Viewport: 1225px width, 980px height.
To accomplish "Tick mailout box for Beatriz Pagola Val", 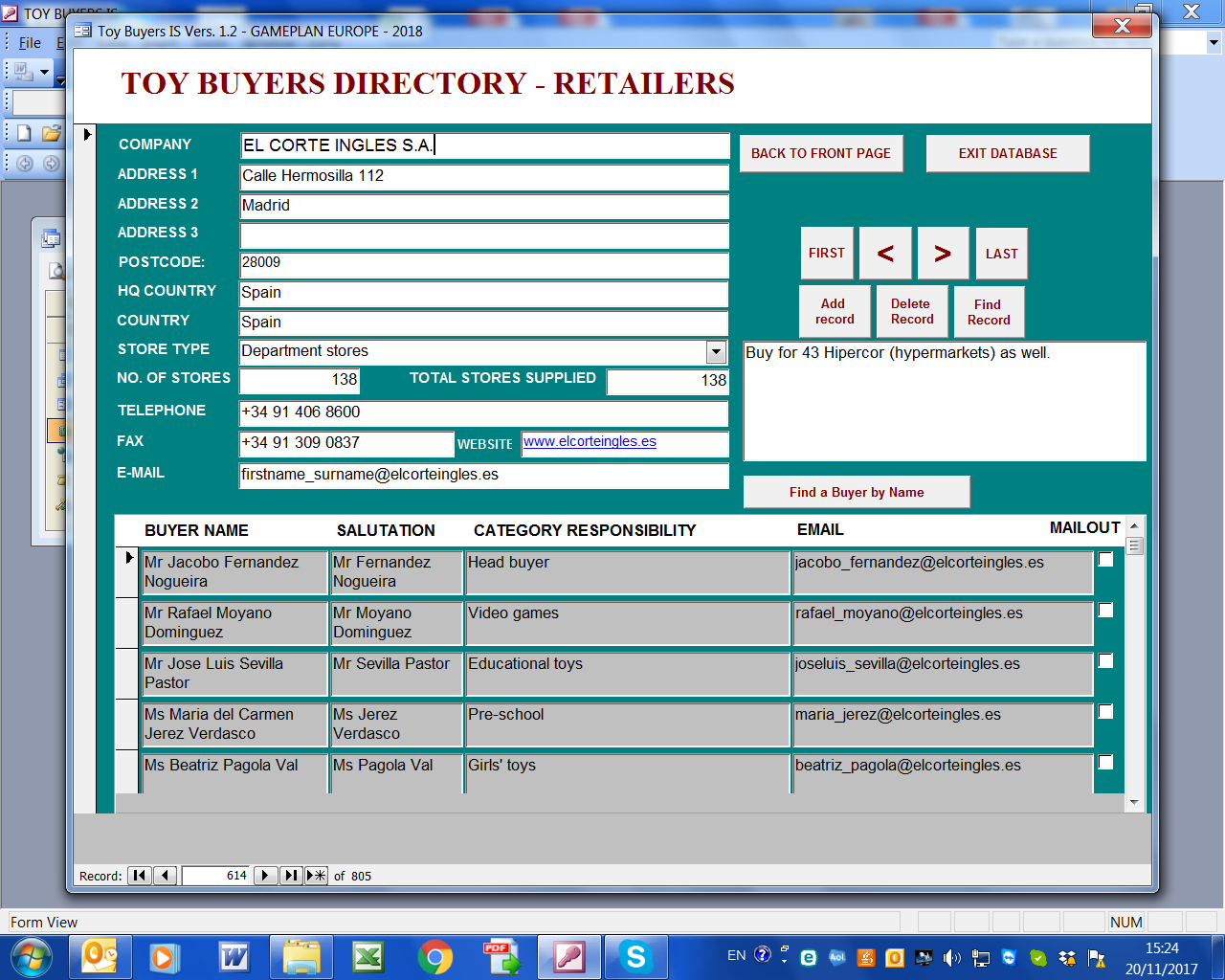I will pos(1105,762).
